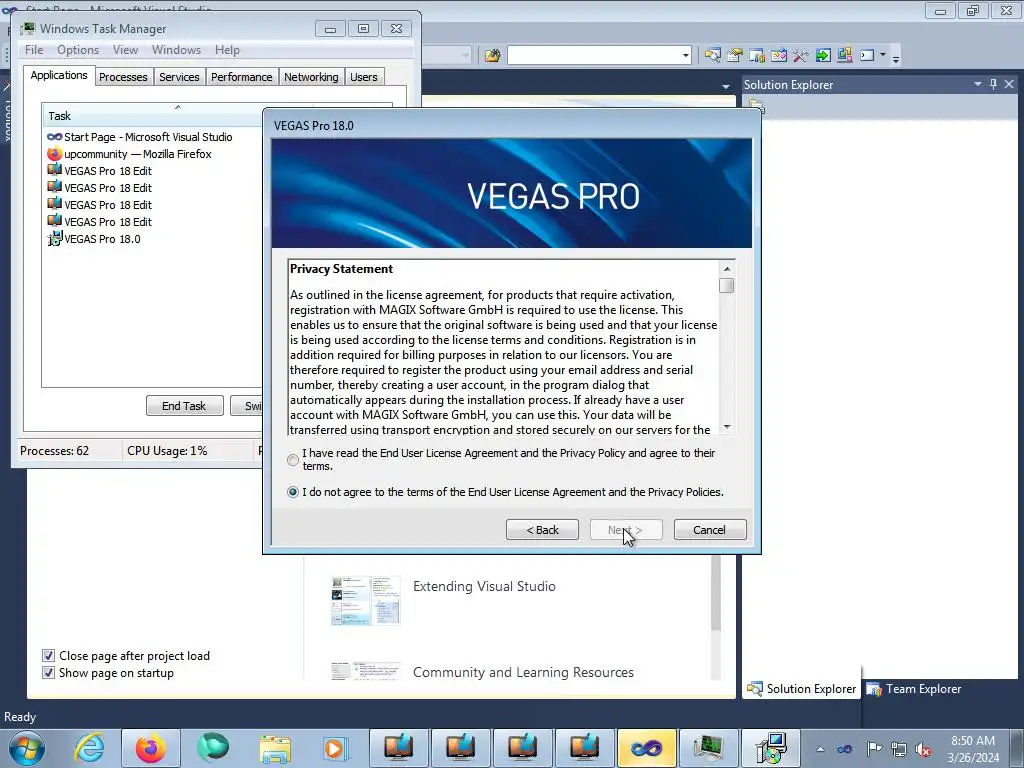Click the muted volume tray icon
Screen dimensions: 1024x768
click(x=923, y=749)
